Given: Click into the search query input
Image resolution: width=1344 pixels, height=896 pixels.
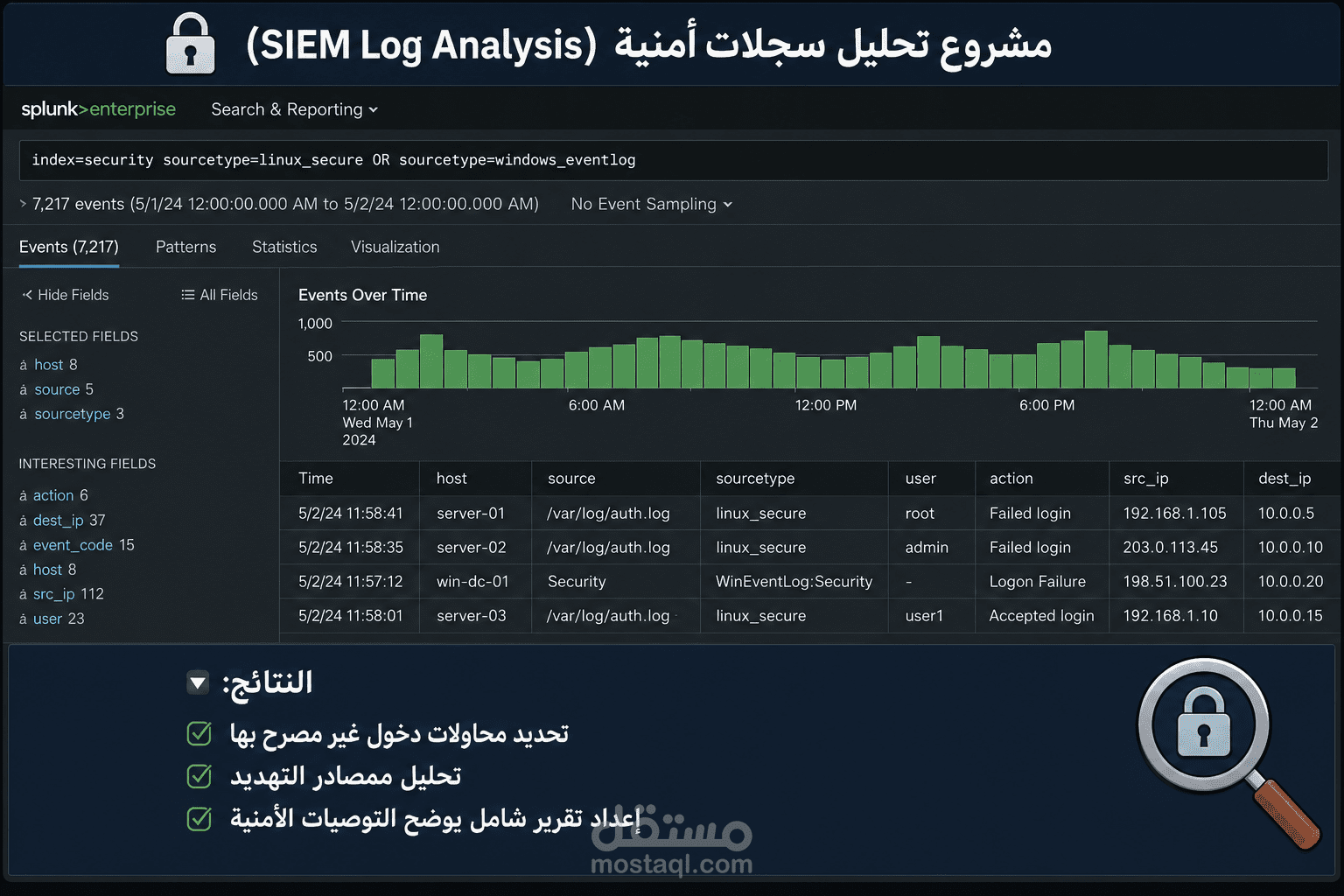Looking at the screenshot, I should click(x=673, y=160).
